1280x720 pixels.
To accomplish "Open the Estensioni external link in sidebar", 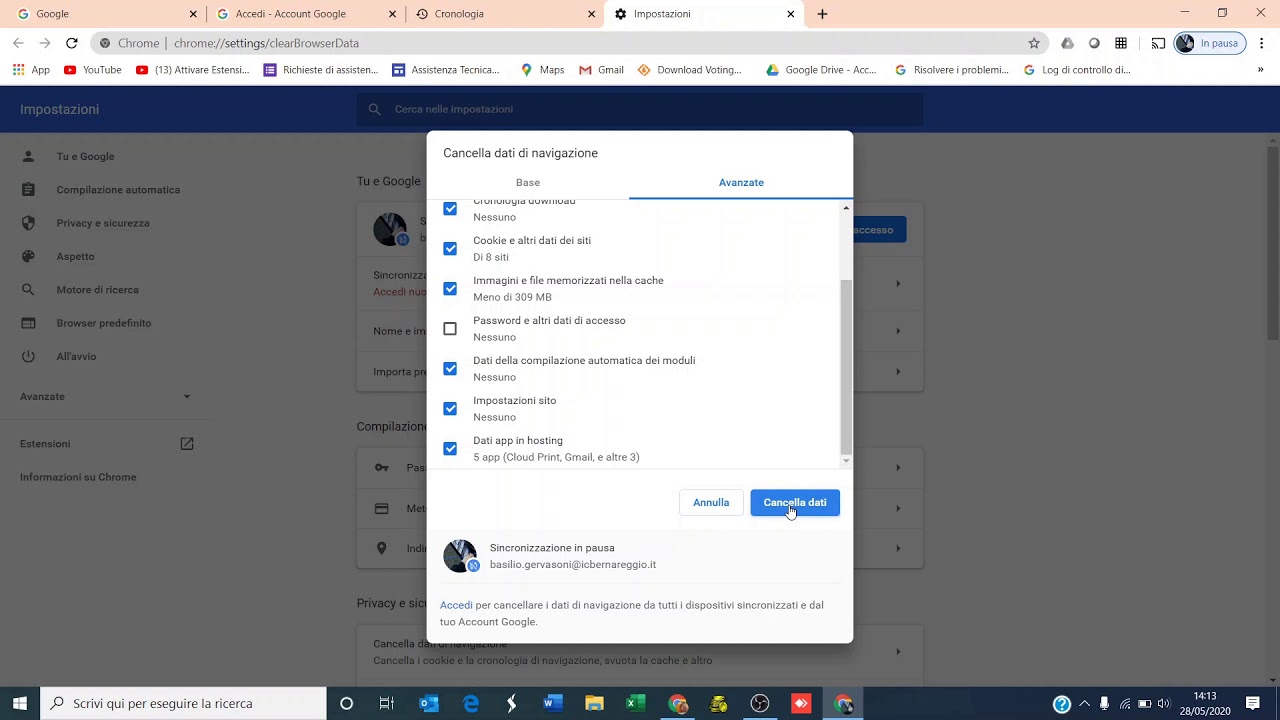I will tap(187, 443).
